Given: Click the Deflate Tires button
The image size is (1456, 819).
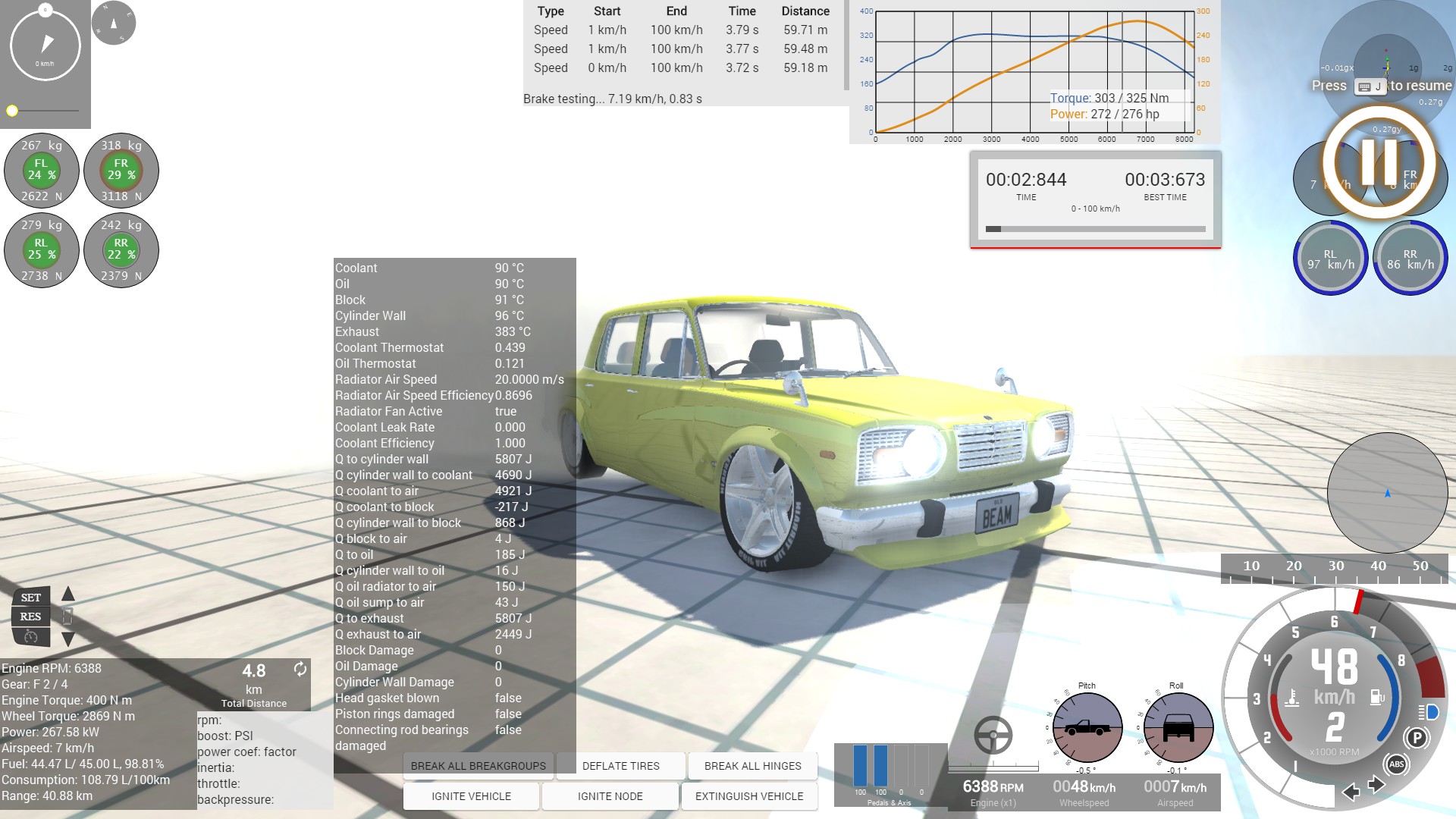Looking at the screenshot, I should pyautogui.click(x=620, y=766).
